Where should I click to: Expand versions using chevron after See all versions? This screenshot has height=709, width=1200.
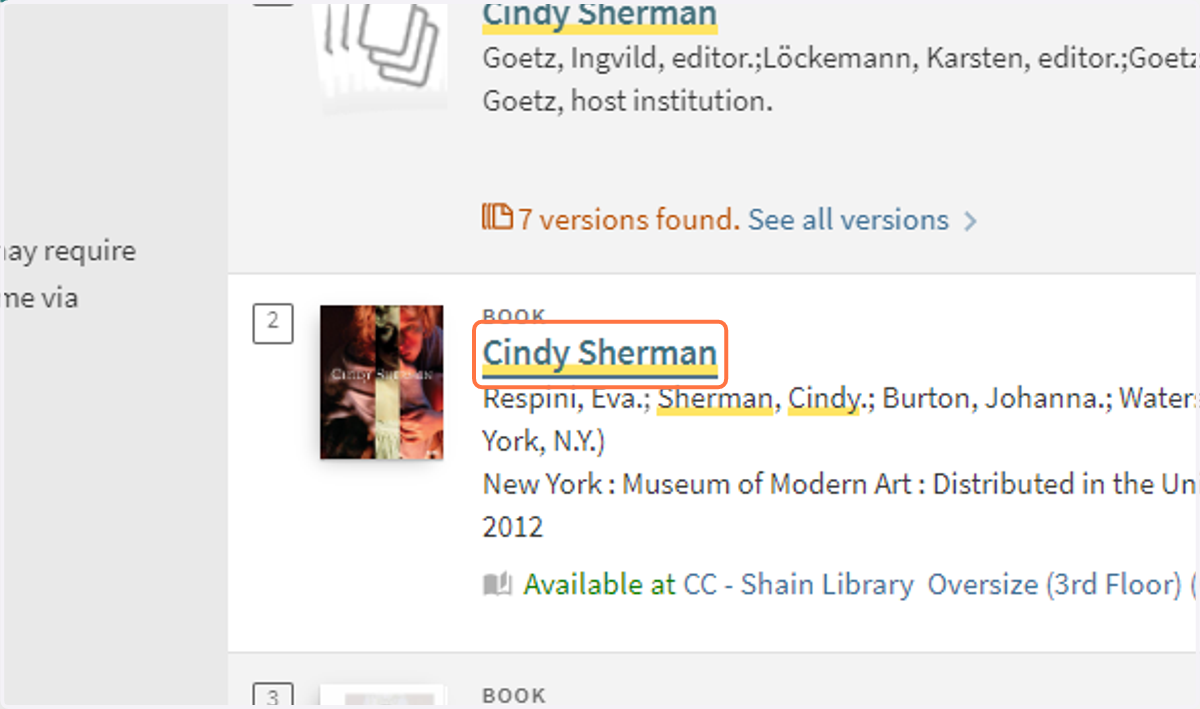970,221
